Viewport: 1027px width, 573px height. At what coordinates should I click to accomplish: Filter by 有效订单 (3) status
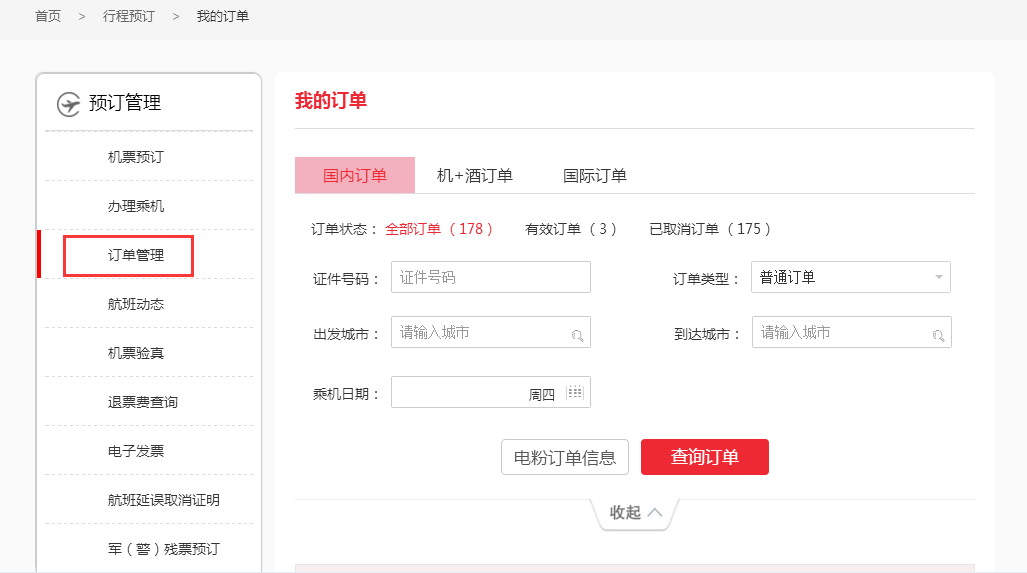(x=571, y=229)
